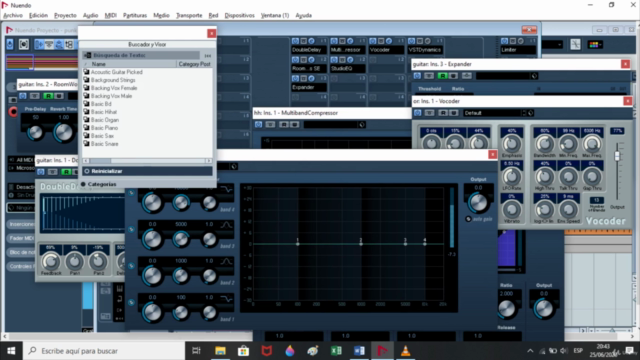Click the Vocoder Output fader handle
This screenshot has width=640, height=360.
[x=617, y=156]
